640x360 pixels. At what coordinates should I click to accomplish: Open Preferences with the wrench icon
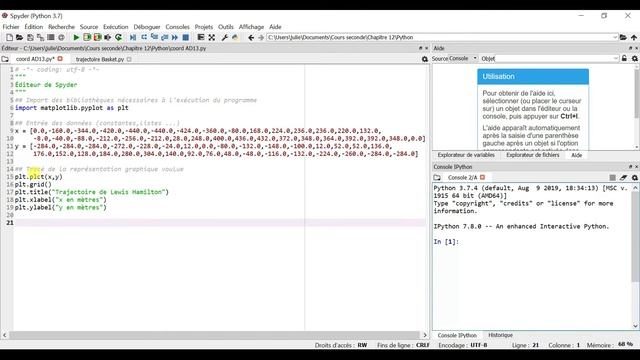click(x=224, y=38)
